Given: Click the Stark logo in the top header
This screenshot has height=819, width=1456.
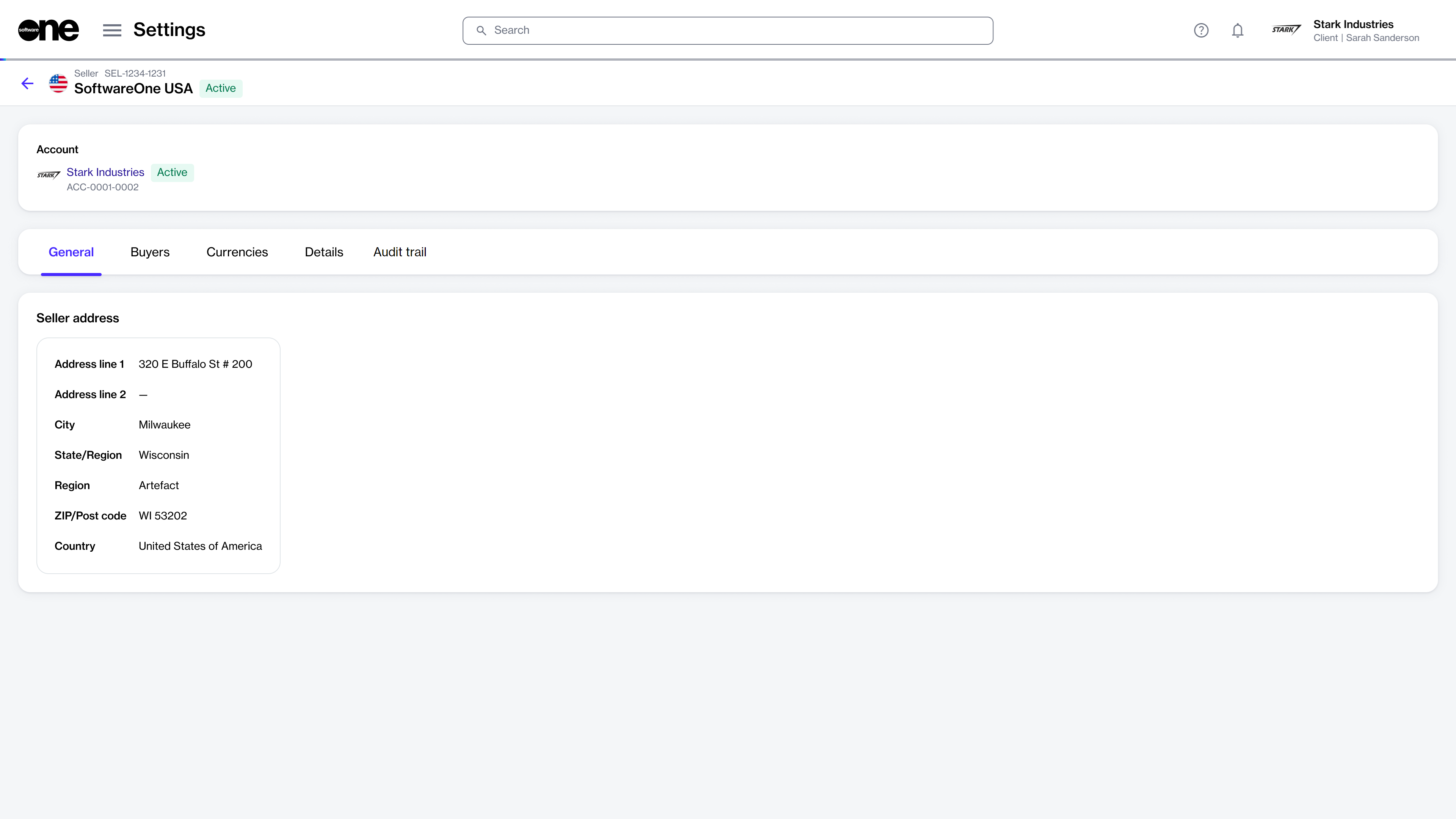Looking at the screenshot, I should 1286,30.
